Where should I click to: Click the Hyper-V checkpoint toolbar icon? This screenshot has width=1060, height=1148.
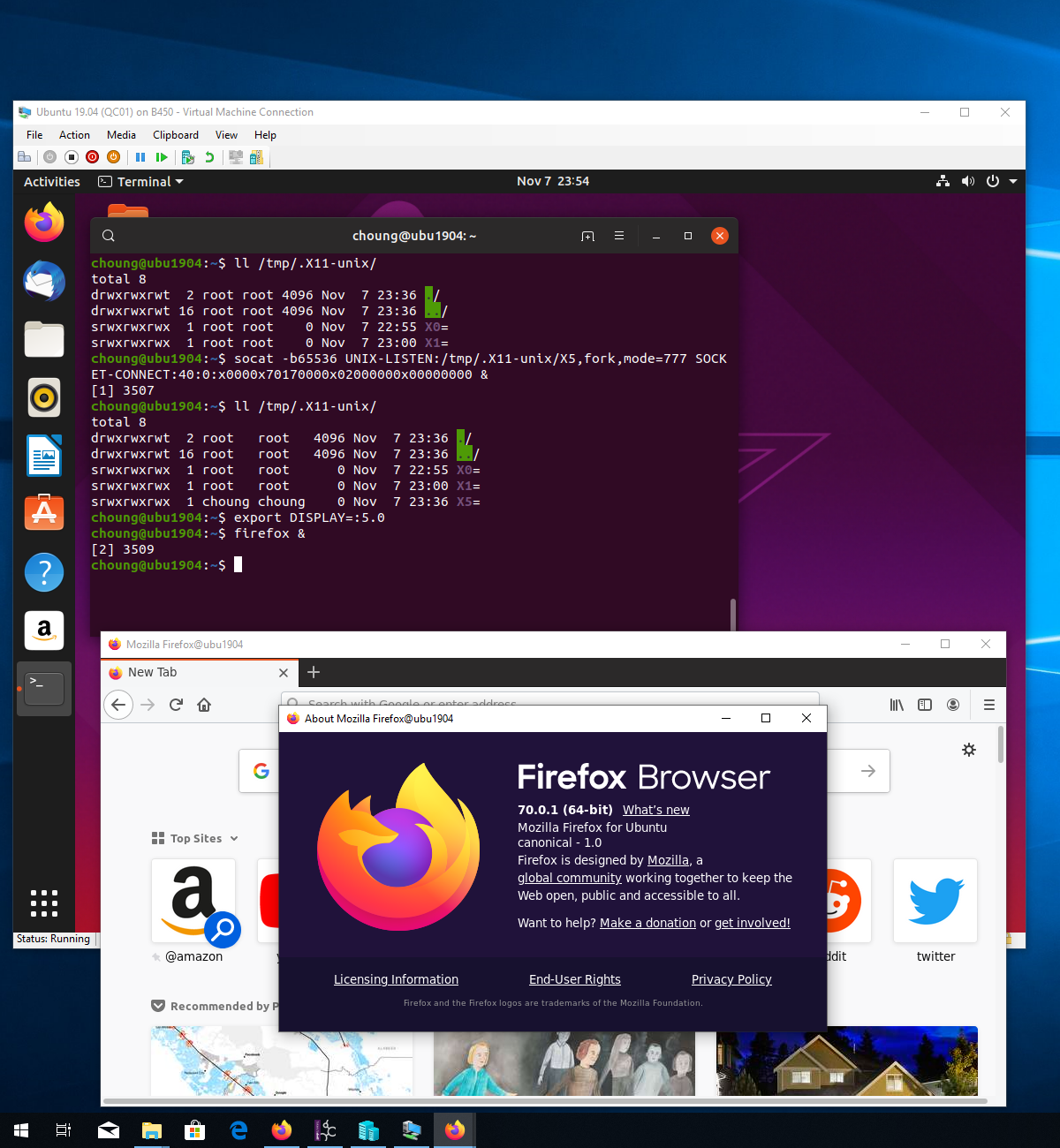point(187,157)
